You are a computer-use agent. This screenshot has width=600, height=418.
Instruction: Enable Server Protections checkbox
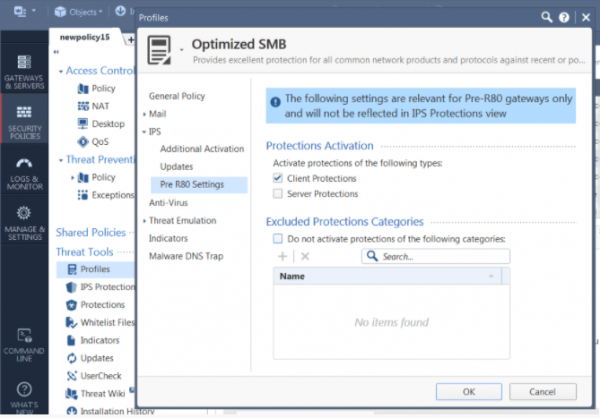279,193
